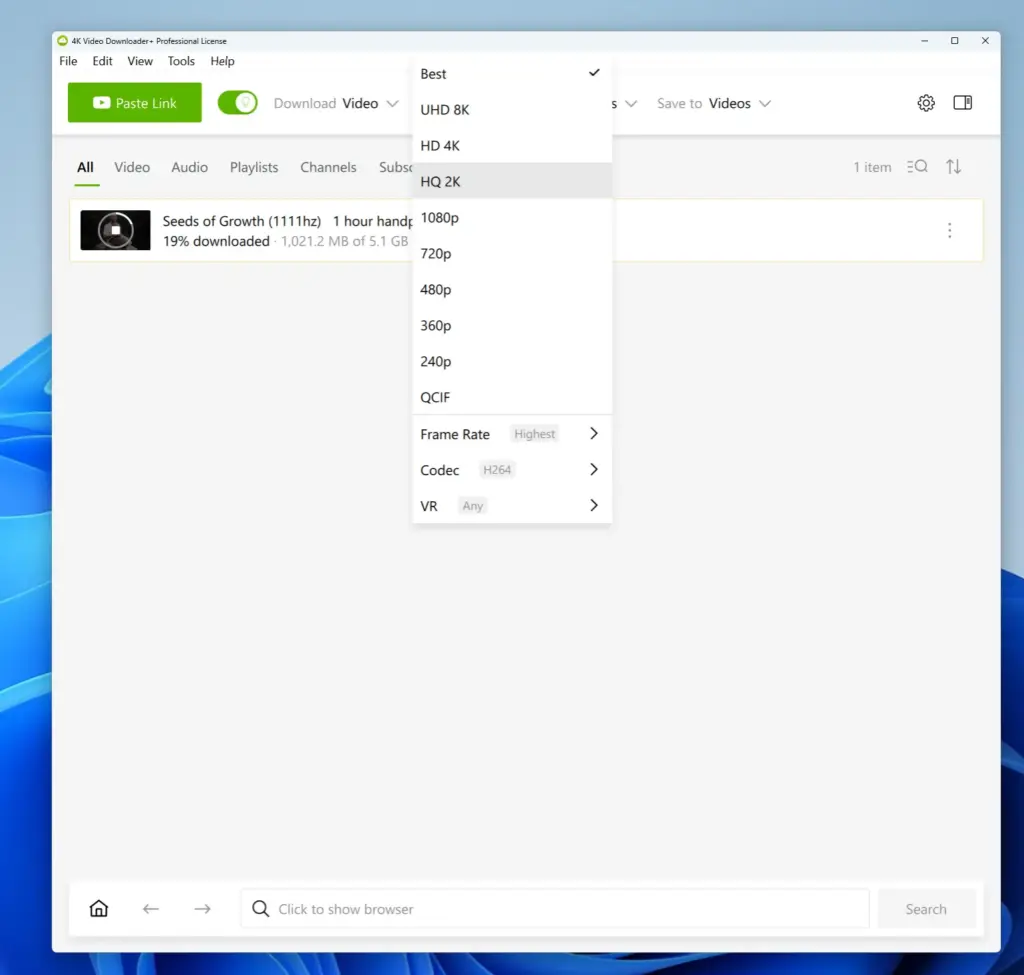Screen dimensions: 1024x975
Task: Choose QCIF quality
Action: tap(513, 397)
